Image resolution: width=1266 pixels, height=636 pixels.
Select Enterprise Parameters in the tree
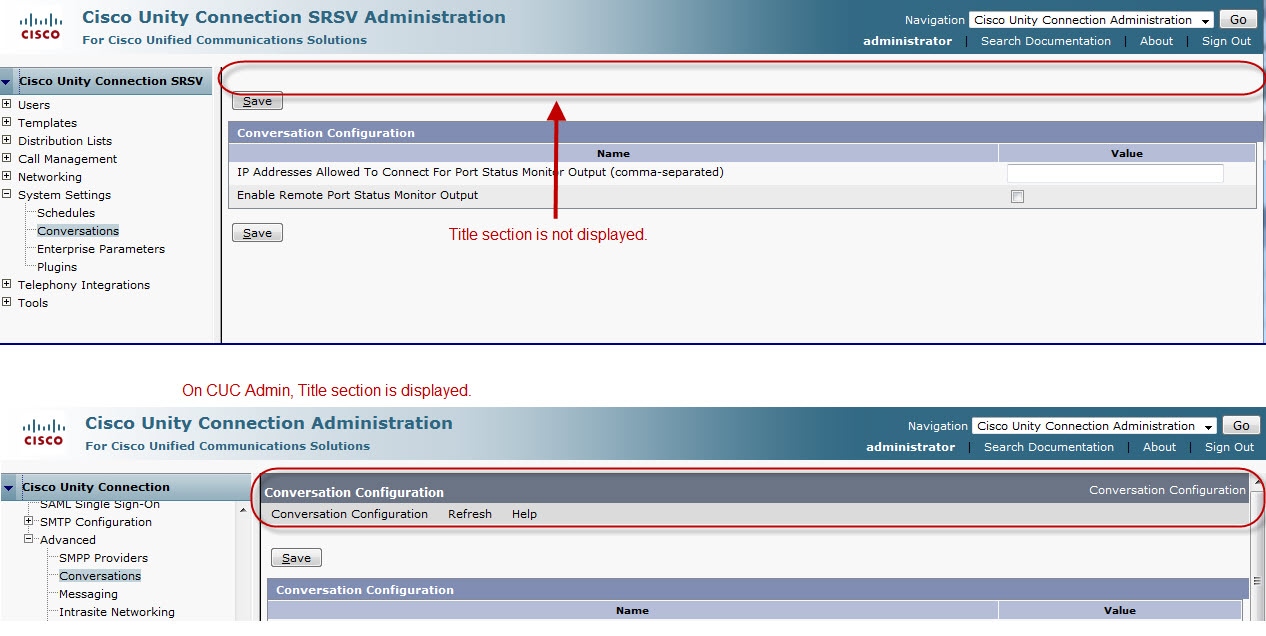[x=101, y=249]
